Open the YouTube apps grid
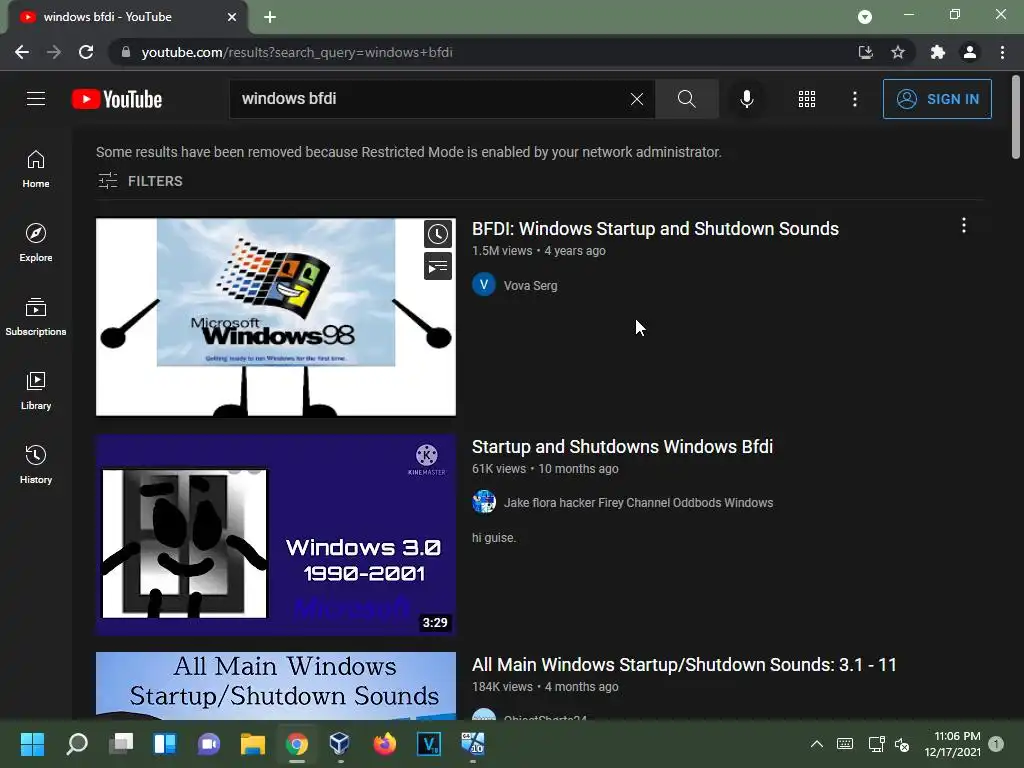Image resolution: width=1024 pixels, height=768 pixels. click(x=807, y=99)
